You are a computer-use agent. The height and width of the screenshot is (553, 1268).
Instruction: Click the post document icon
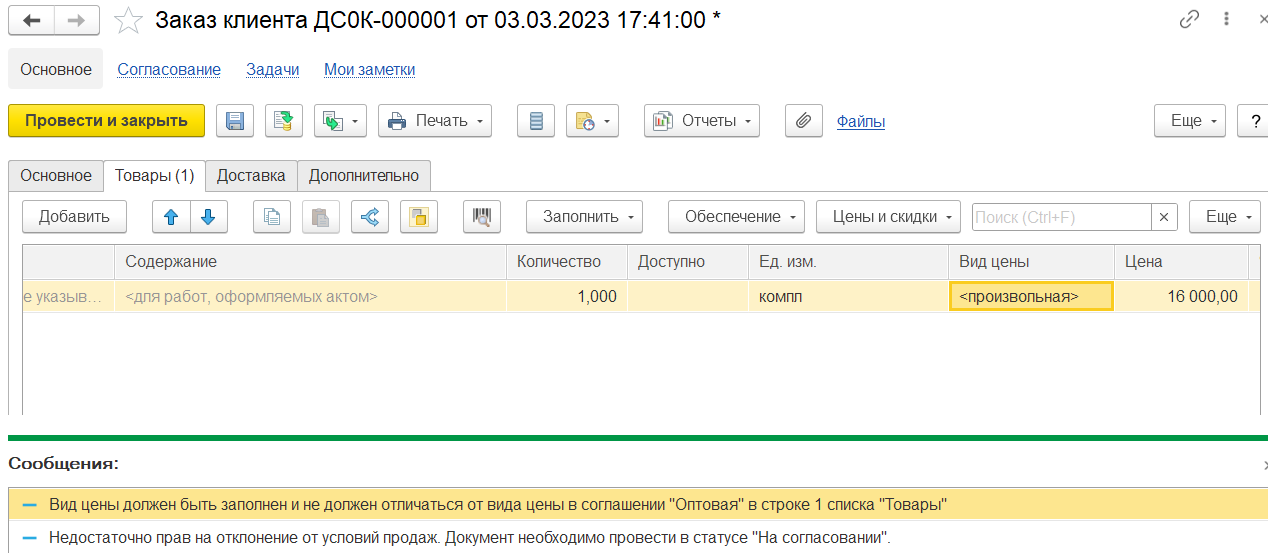[284, 121]
